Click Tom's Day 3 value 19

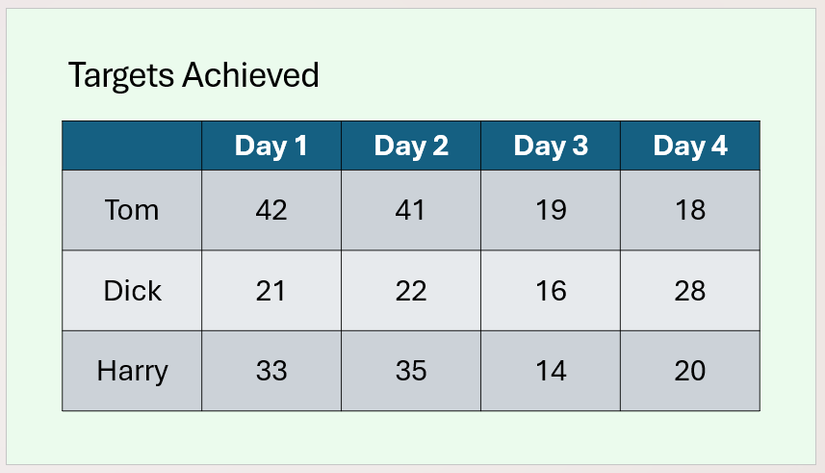click(x=550, y=210)
